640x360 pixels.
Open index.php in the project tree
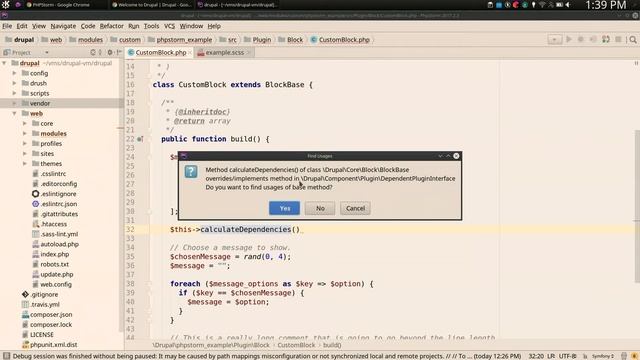click(x=55, y=254)
